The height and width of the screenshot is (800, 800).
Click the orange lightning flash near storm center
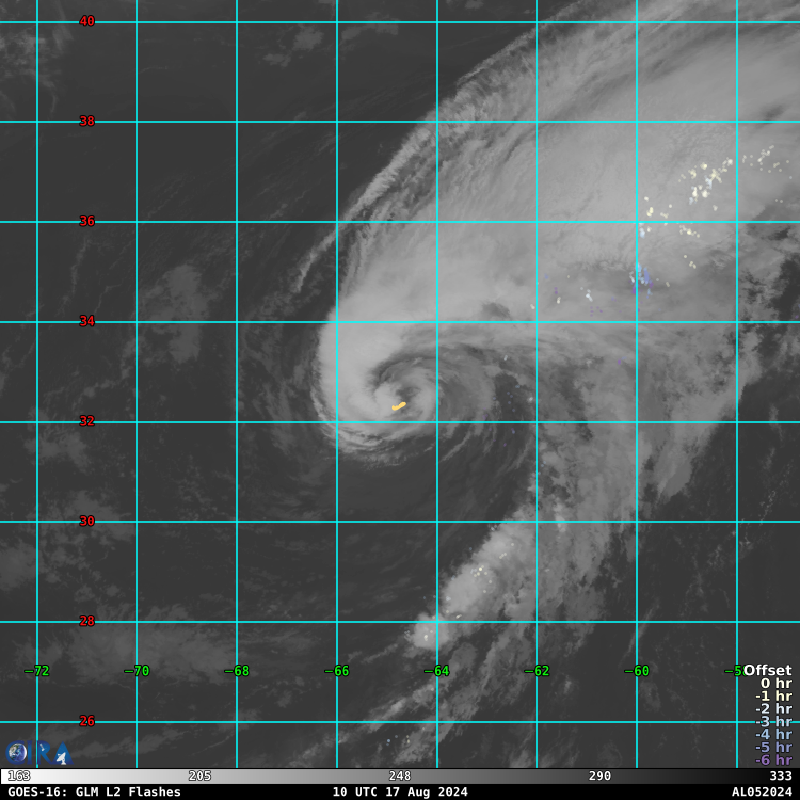pos(399,406)
